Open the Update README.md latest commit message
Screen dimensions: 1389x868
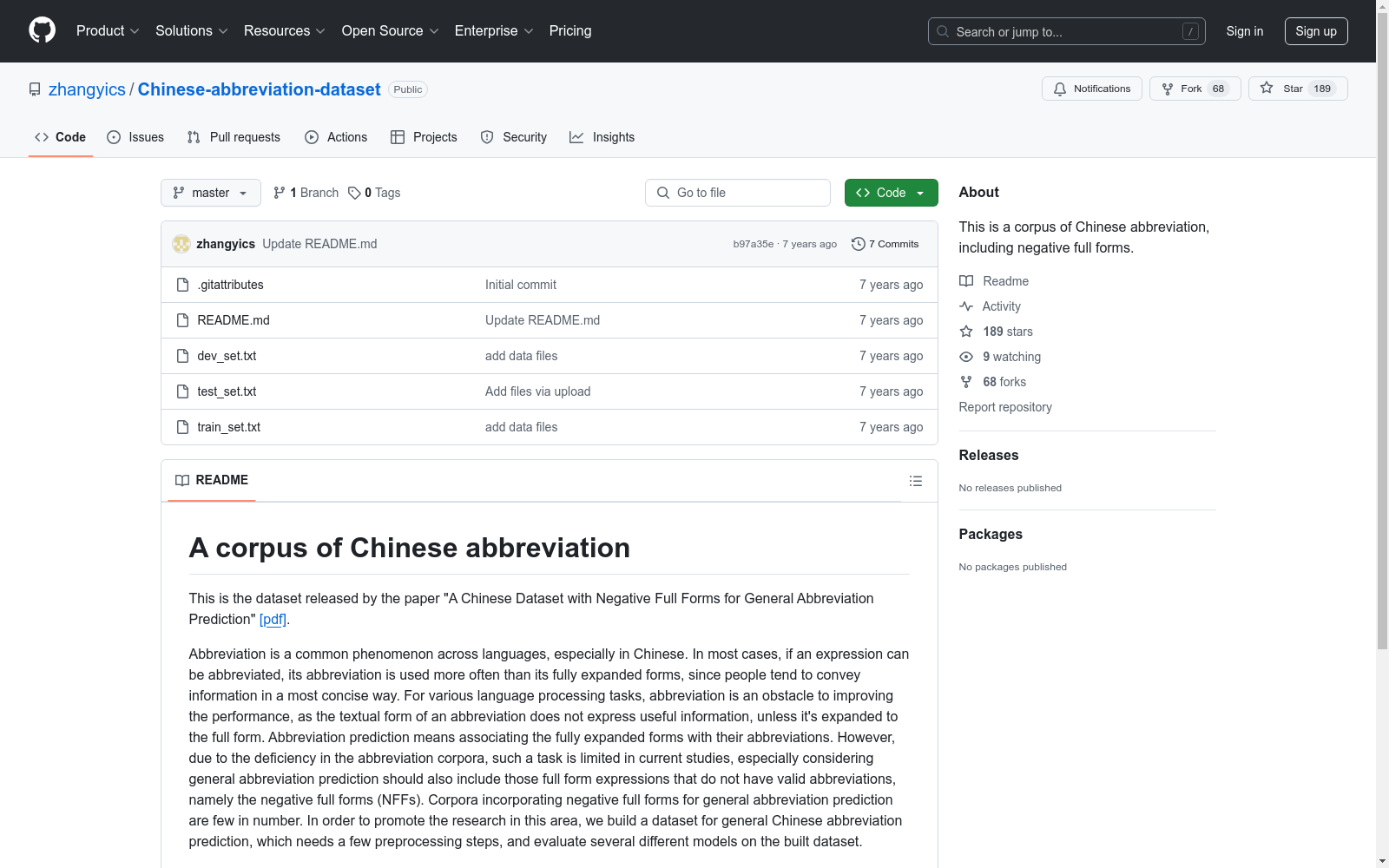(x=319, y=244)
